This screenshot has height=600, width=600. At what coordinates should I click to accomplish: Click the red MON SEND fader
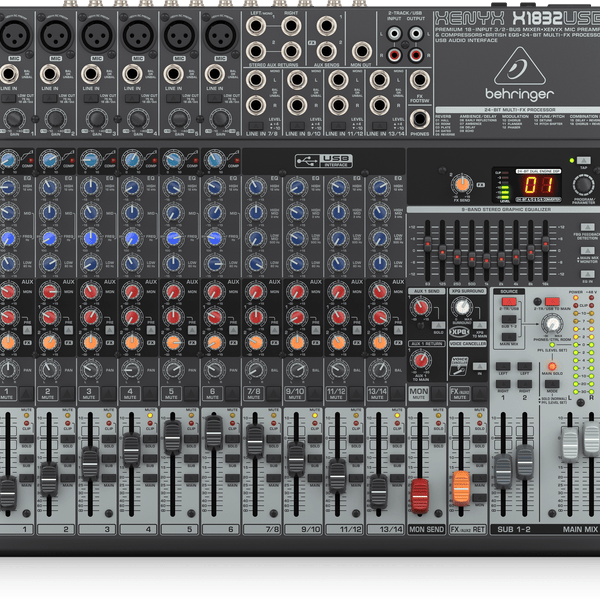[420, 496]
